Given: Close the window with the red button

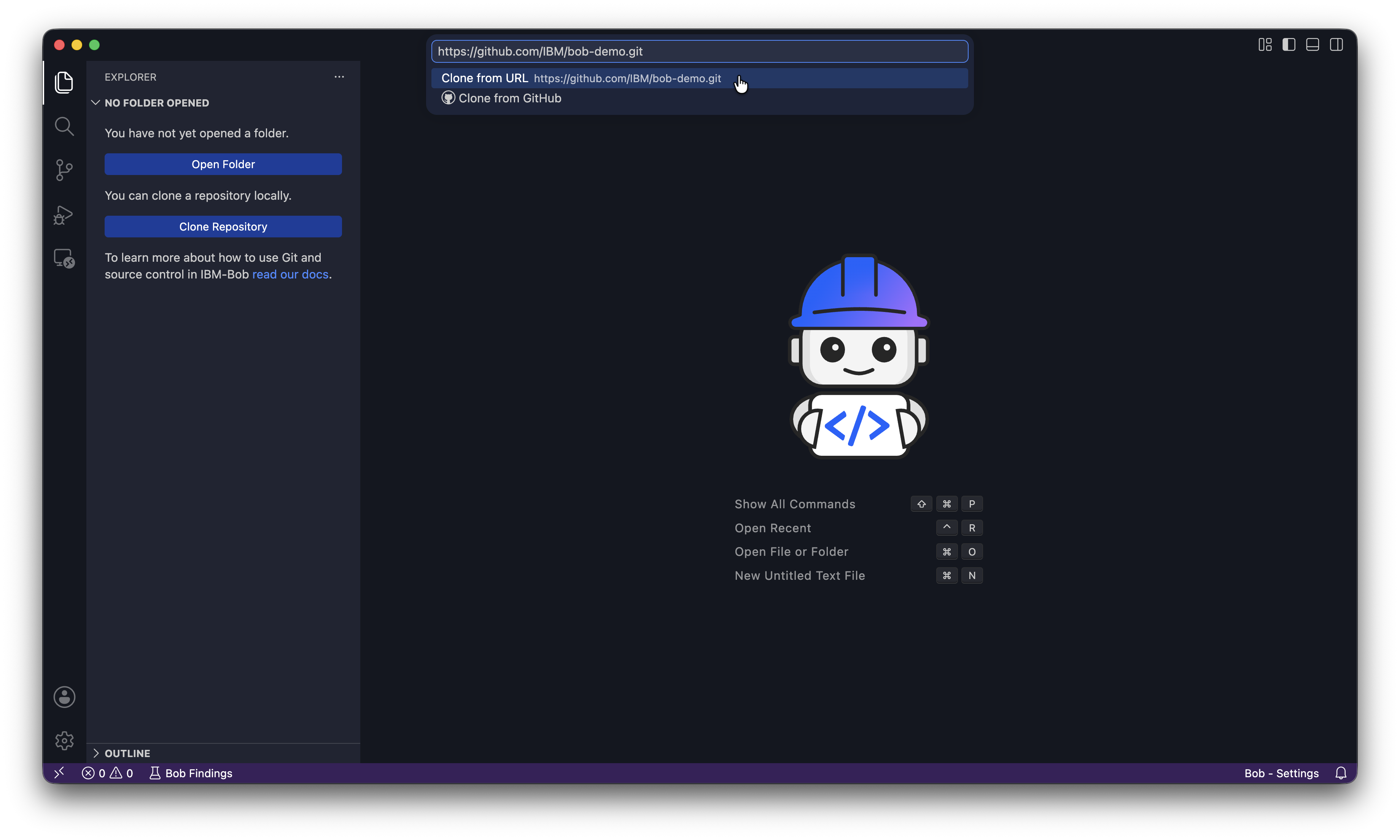Looking at the screenshot, I should click(x=59, y=45).
